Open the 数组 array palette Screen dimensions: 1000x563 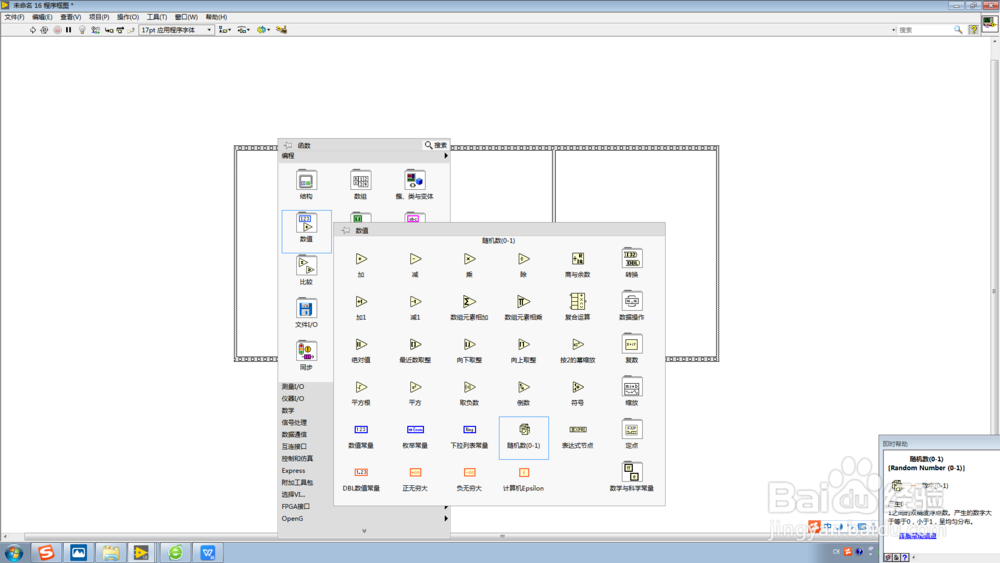tap(360, 180)
